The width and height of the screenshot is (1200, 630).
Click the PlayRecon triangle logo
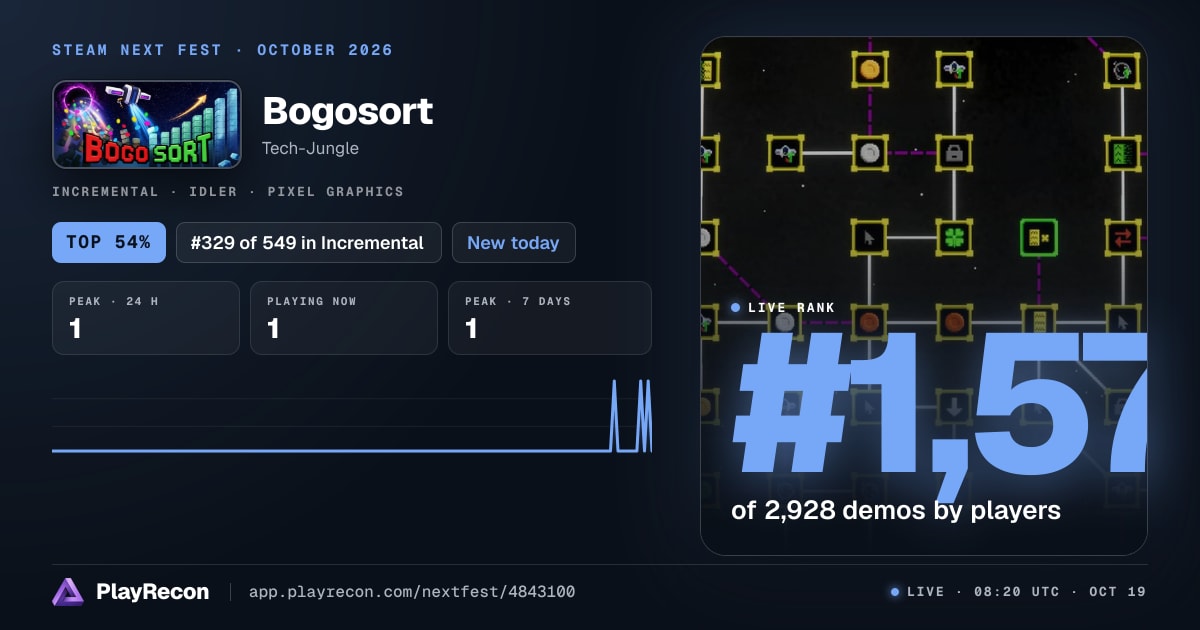click(68, 592)
